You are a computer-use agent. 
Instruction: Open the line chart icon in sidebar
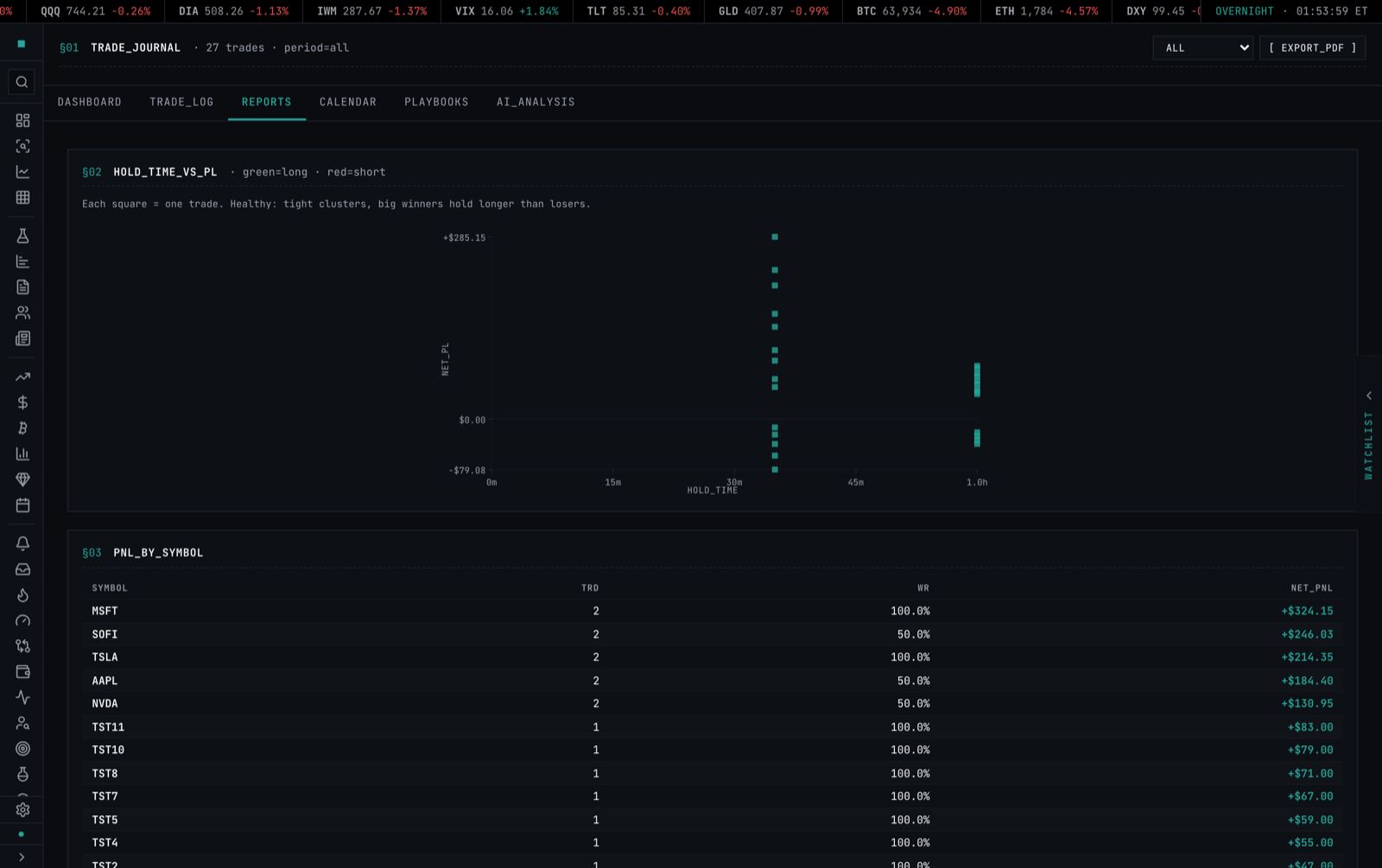(22, 172)
